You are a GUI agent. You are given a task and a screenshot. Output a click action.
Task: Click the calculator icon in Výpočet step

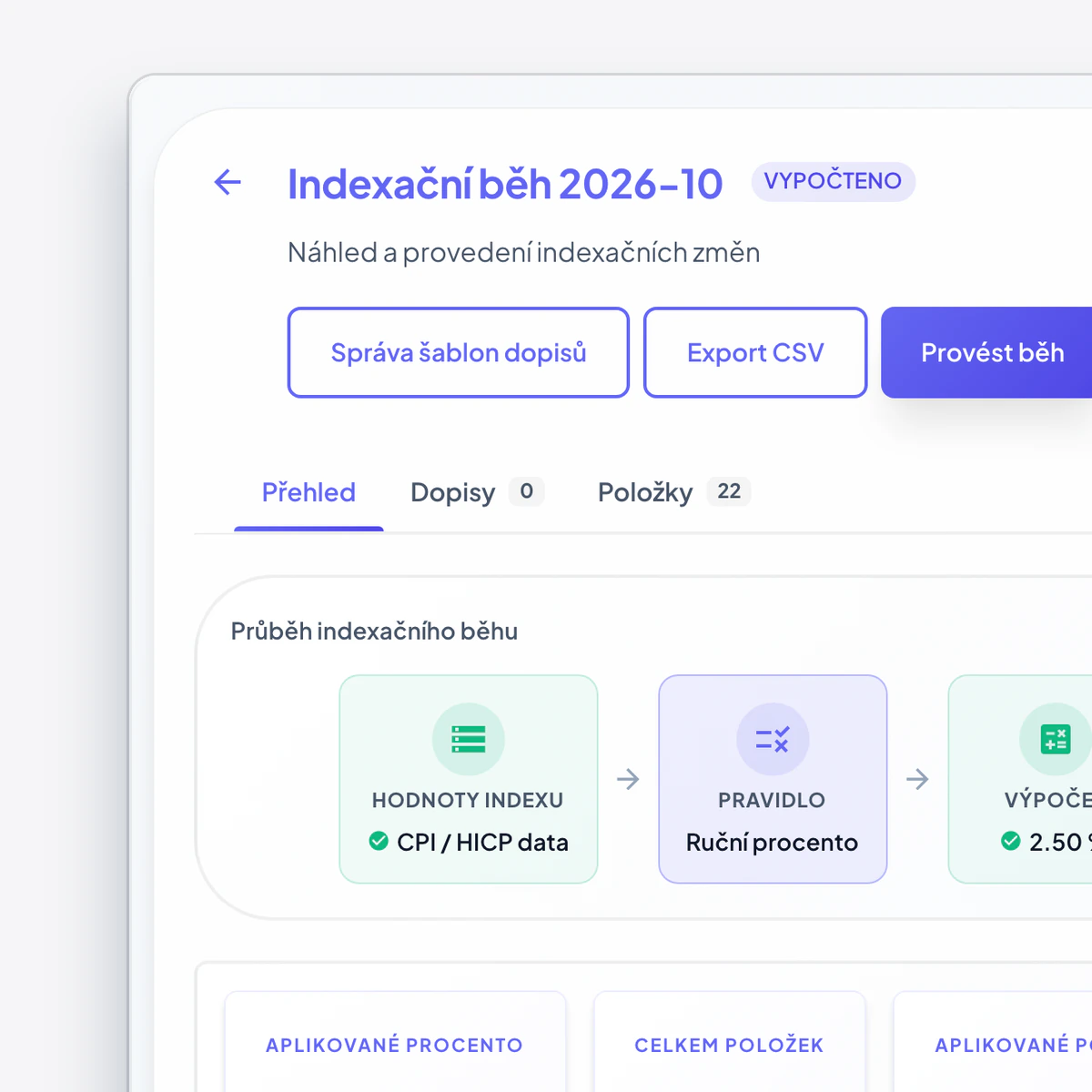point(1056,739)
